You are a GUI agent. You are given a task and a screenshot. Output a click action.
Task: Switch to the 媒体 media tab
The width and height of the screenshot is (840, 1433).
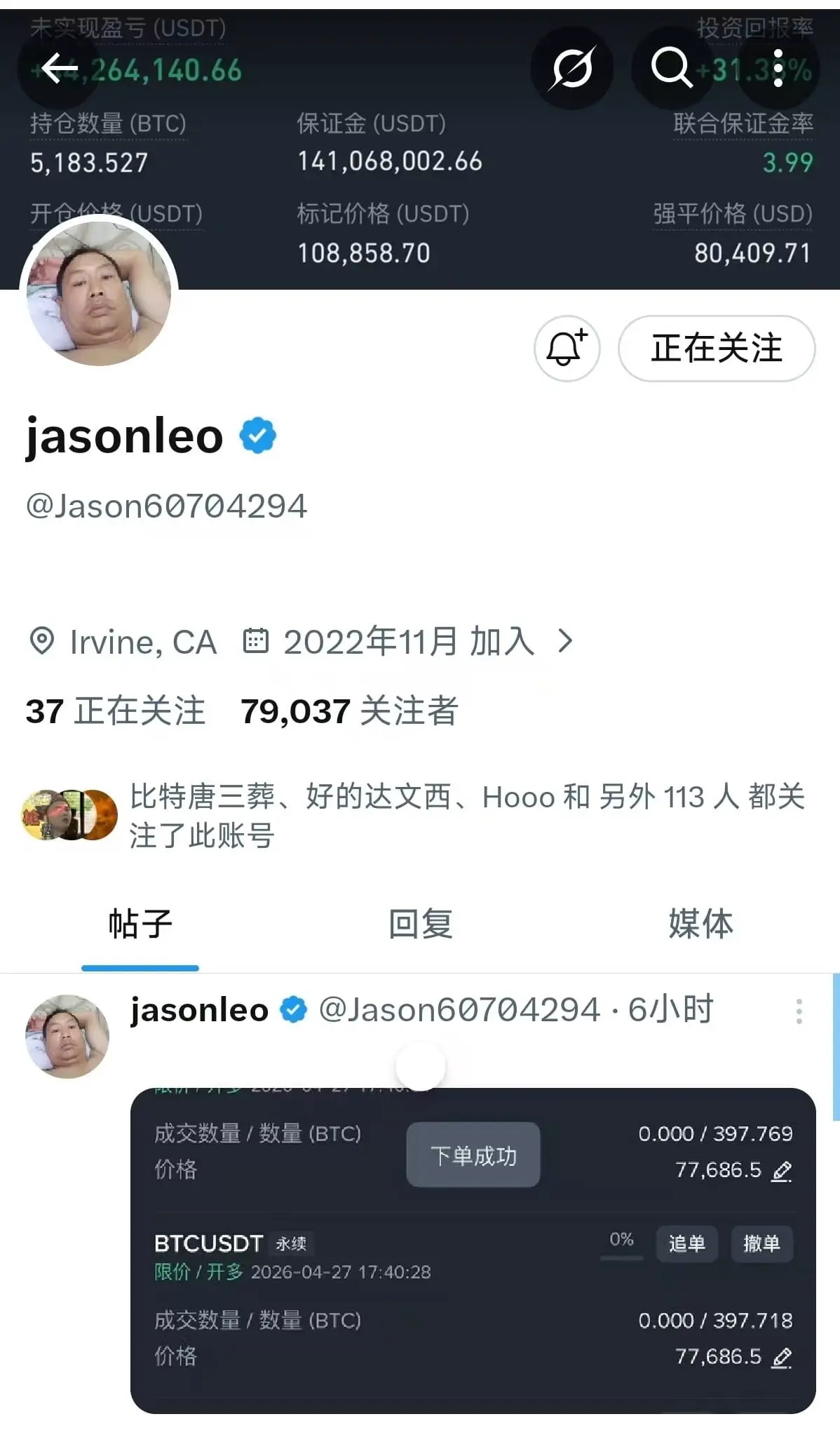(x=700, y=924)
